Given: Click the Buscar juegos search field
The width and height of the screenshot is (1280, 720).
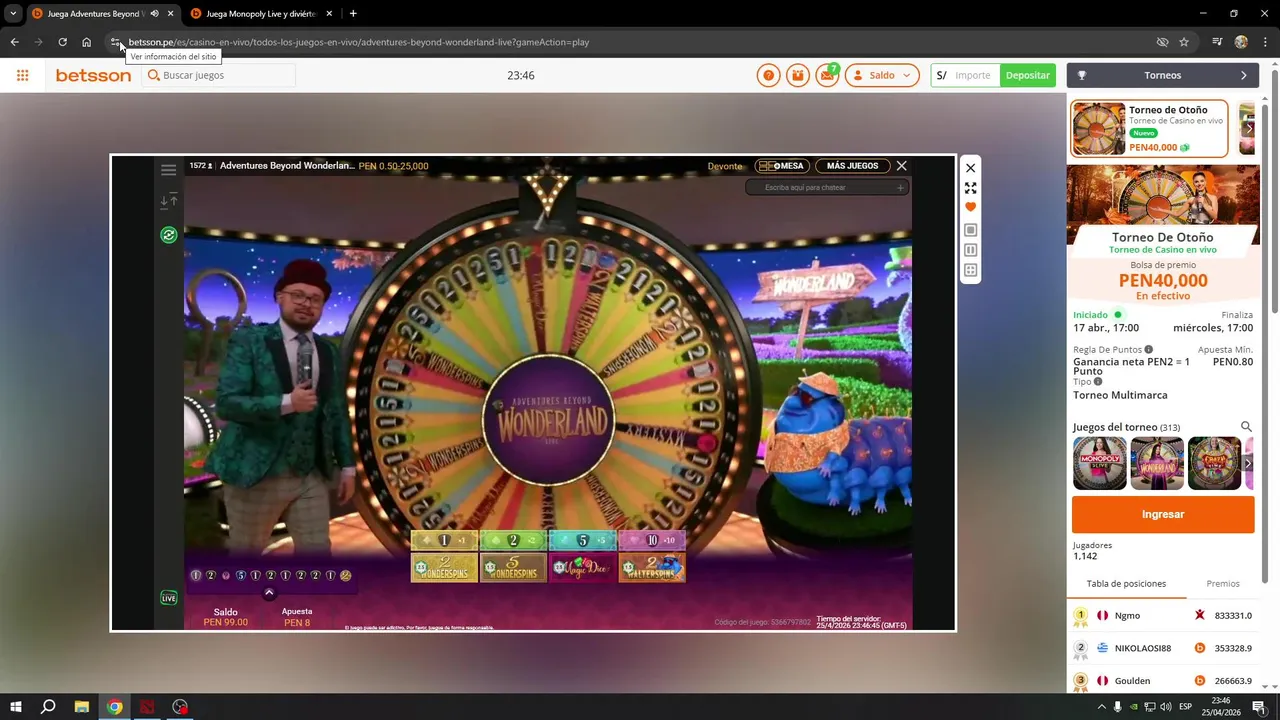Looking at the screenshot, I should tap(219, 75).
